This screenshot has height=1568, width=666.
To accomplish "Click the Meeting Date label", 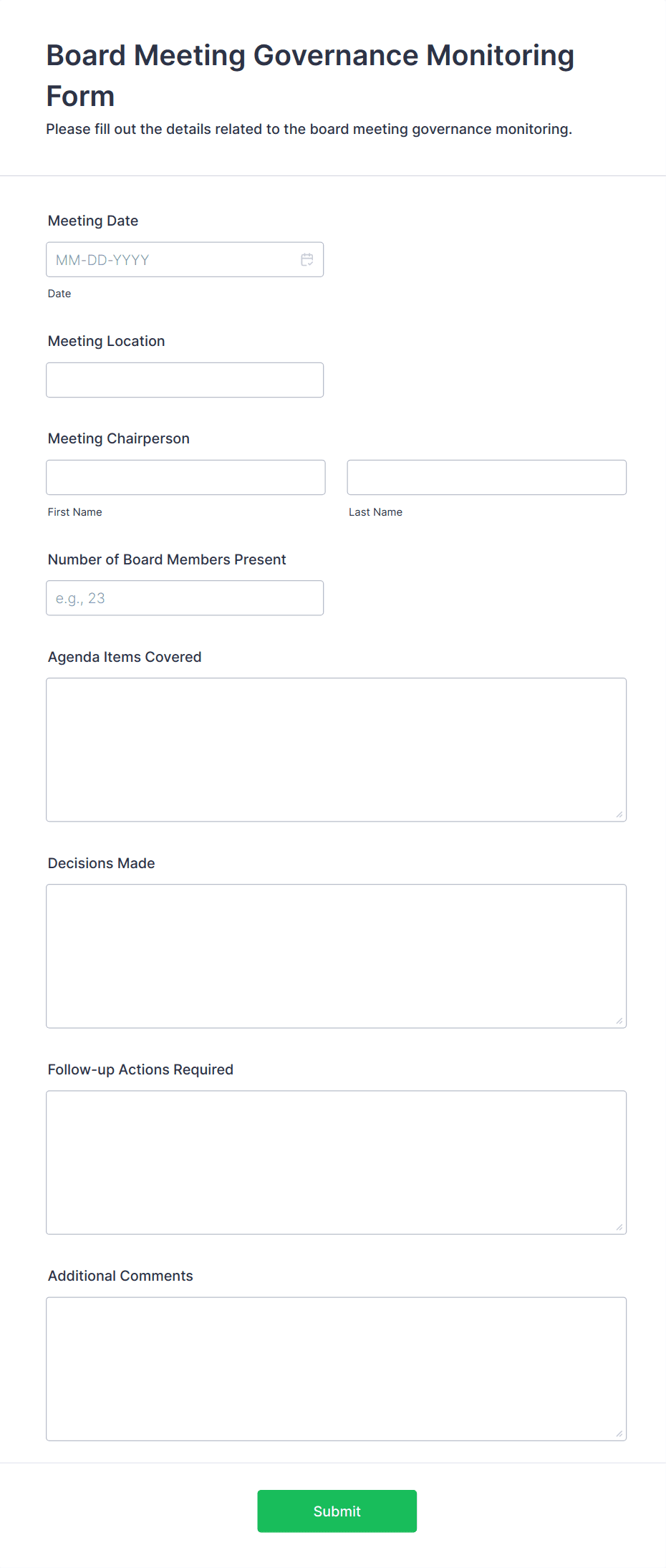I will (93, 221).
